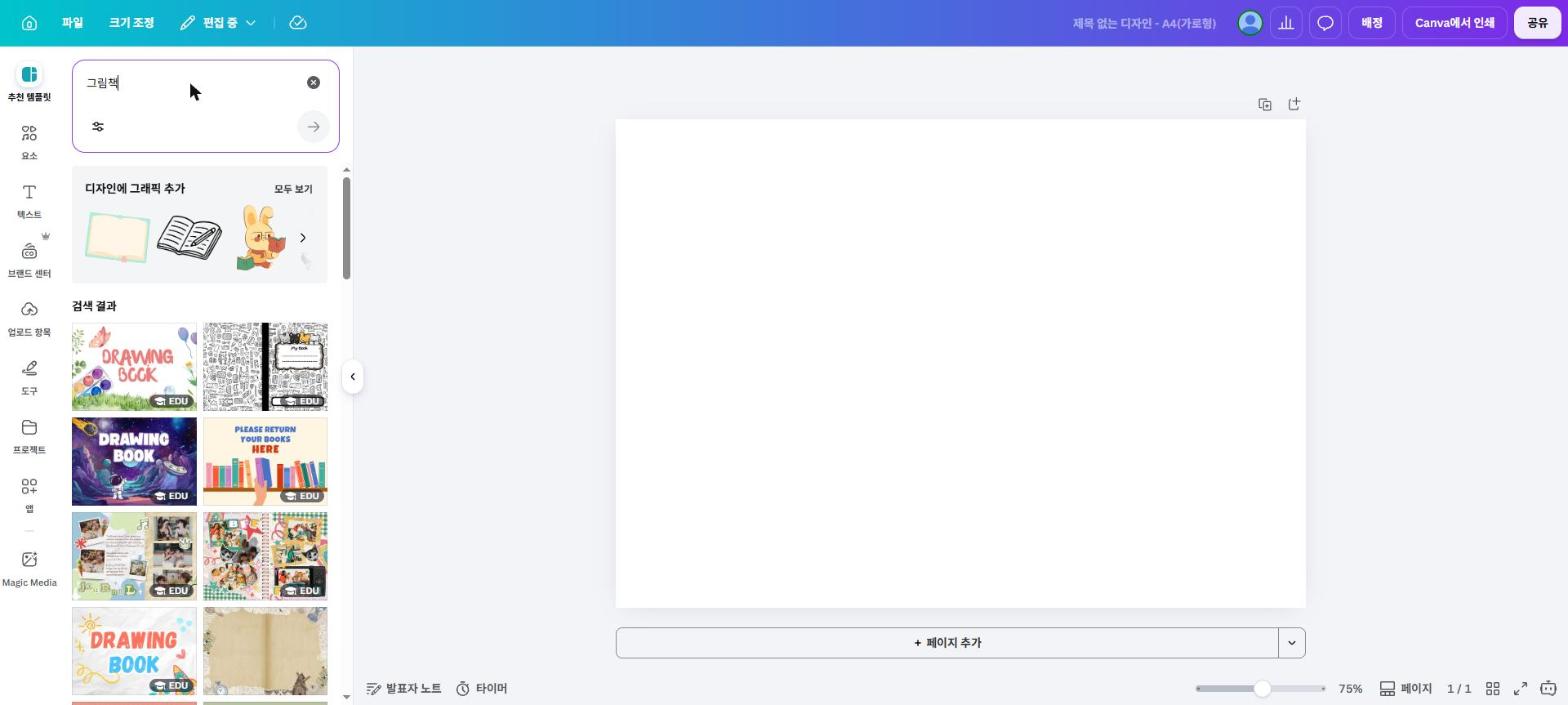Image resolution: width=1568 pixels, height=705 pixels.
Task: Open 발표자 노트 presenter notes
Action: (404, 689)
